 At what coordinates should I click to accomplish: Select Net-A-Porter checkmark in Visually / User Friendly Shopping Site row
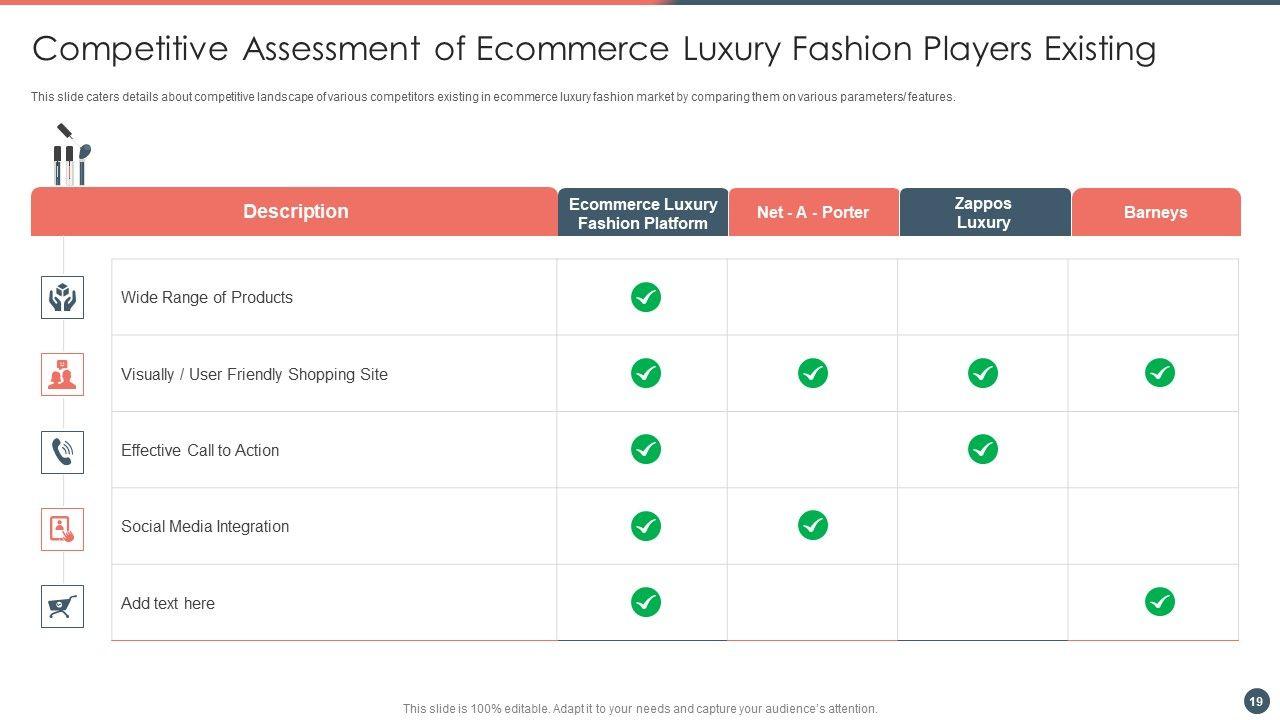(x=813, y=373)
